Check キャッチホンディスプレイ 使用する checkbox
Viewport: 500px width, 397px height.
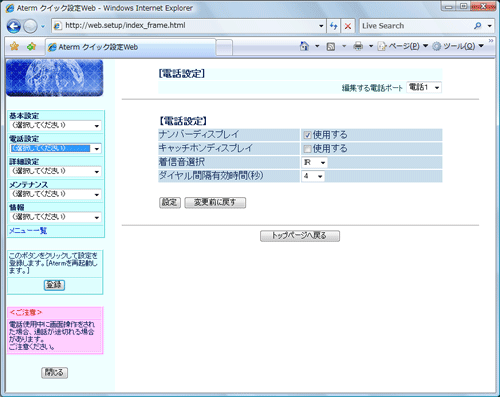[307, 149]
